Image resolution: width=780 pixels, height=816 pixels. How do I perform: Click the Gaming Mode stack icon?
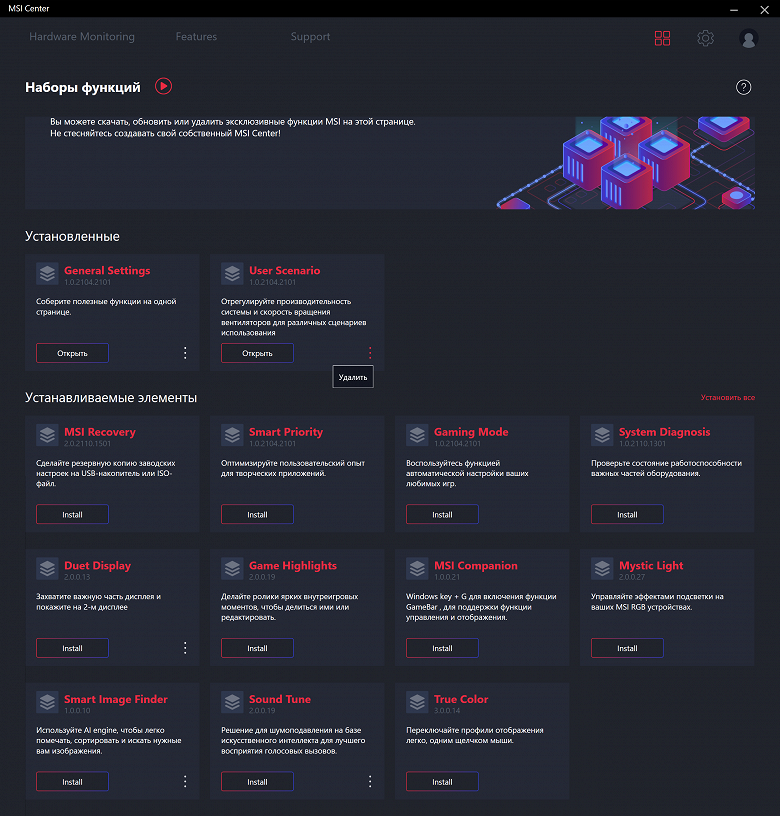click(417, 435)
